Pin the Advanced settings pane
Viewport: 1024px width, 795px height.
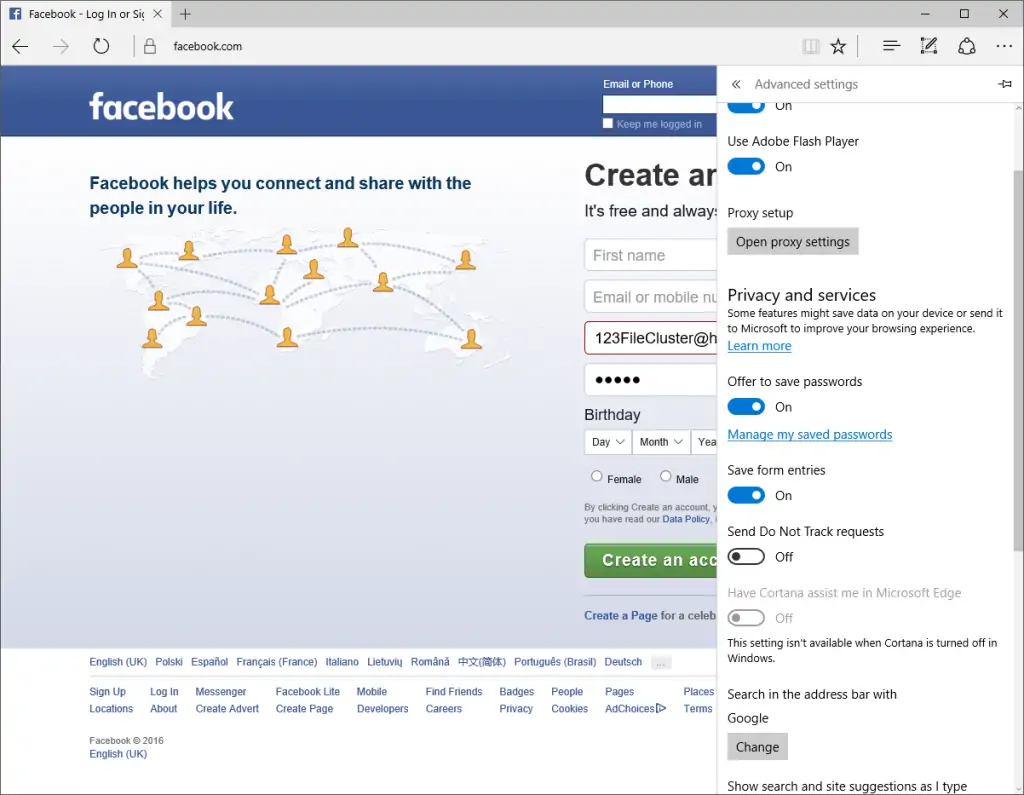1005,84
